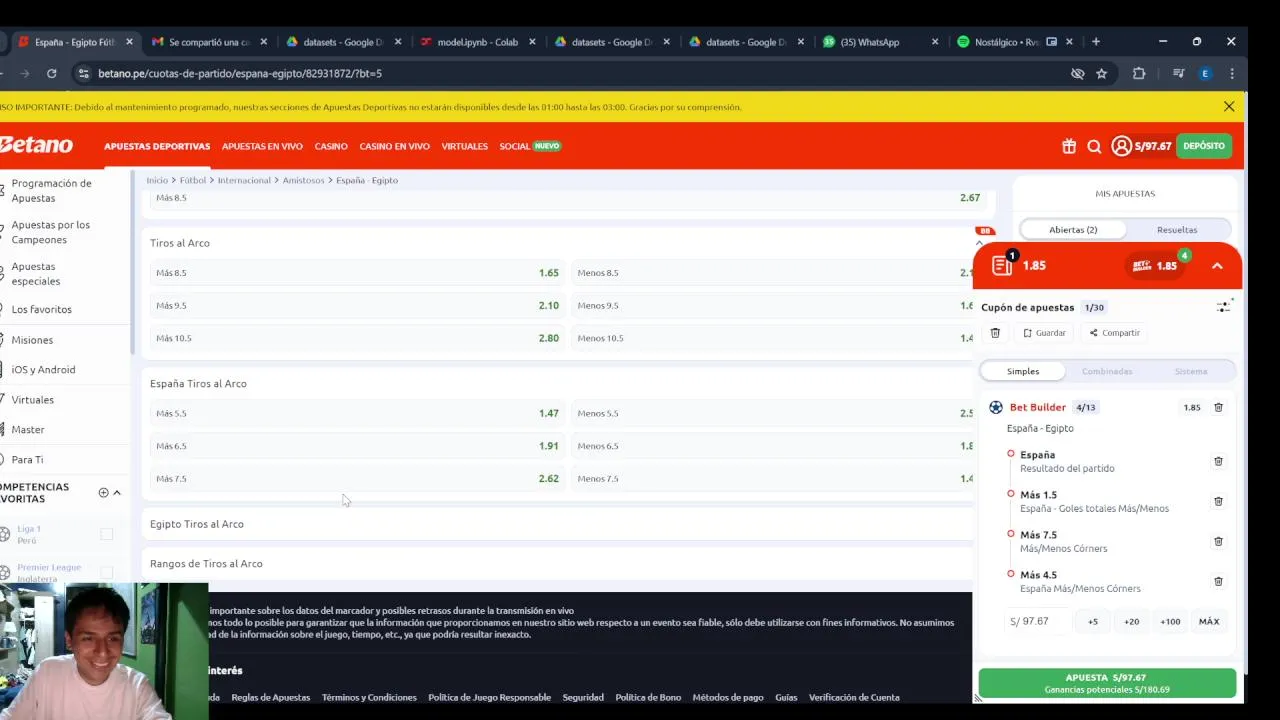Viewport: 1280px width, 720px height.
Task: Open the Chrome profile avatar
Action: click(x=1205, y=73)
